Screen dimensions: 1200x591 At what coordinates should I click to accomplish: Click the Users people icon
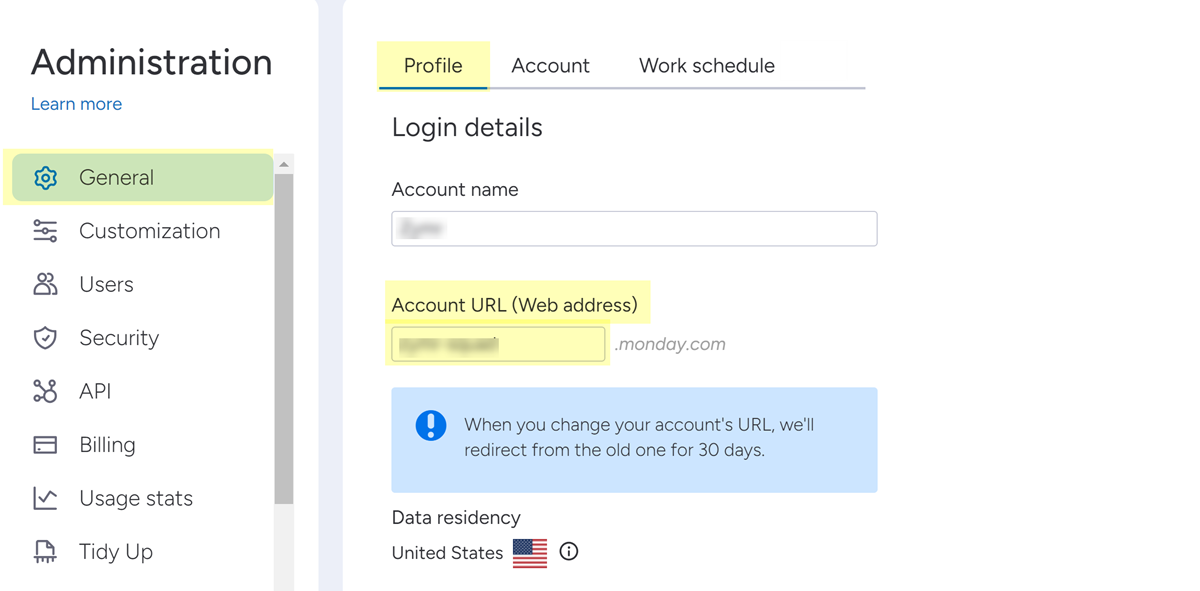click(x=45, y=285)
